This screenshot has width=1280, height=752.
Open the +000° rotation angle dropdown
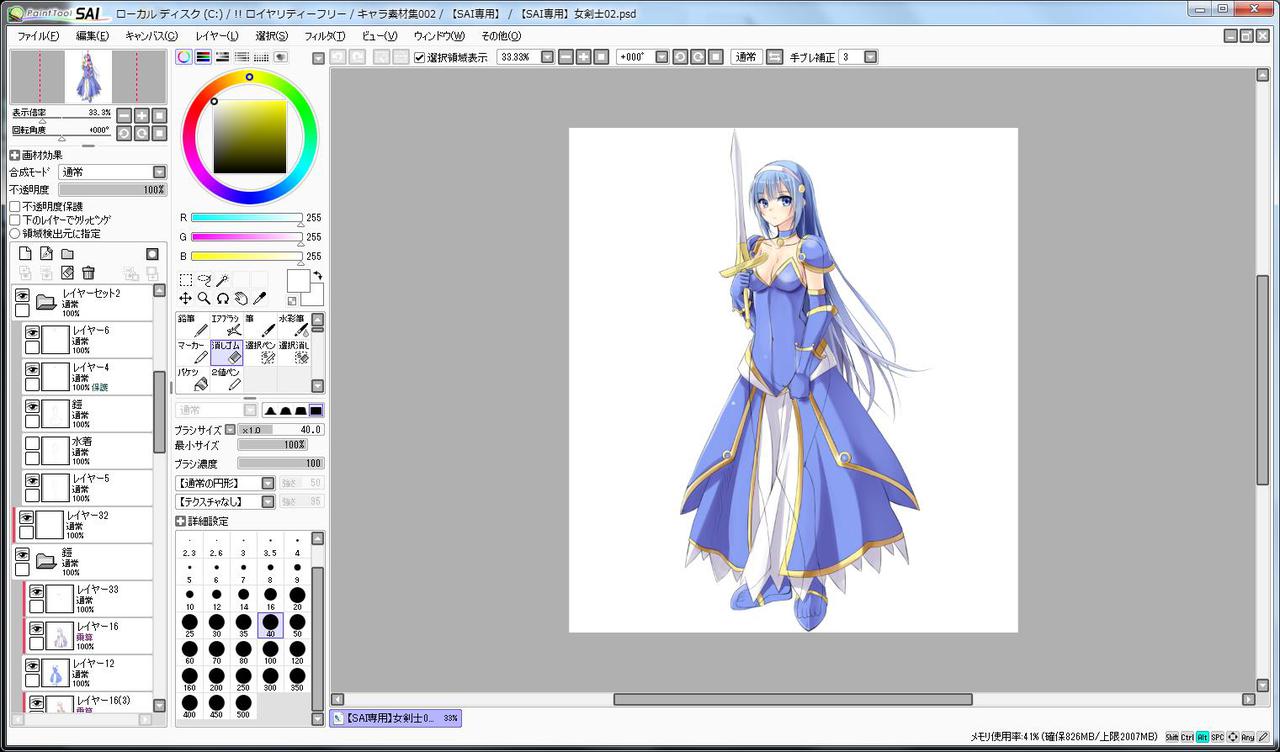coord(661,57)
